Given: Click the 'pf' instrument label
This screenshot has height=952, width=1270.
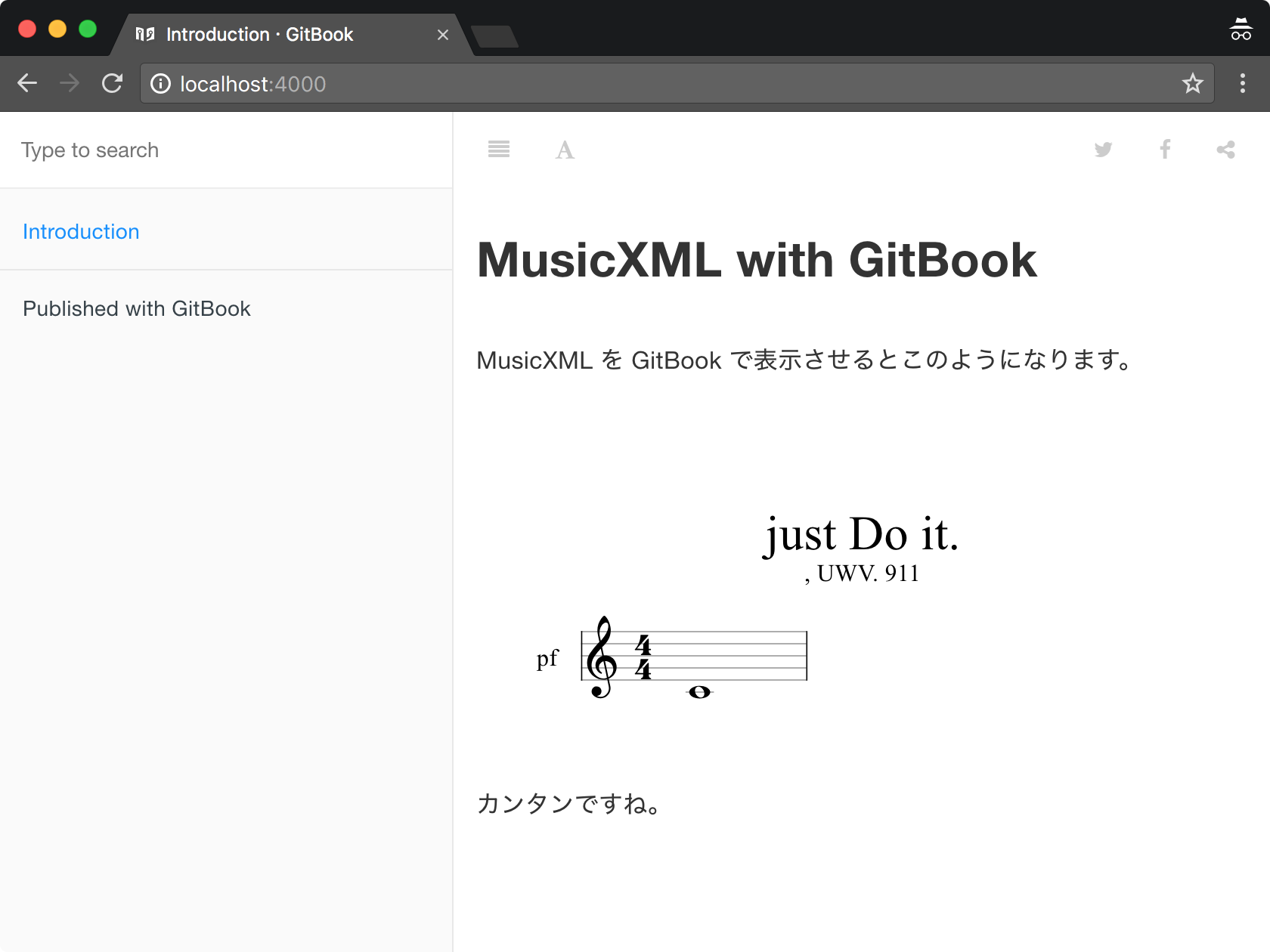Looking at the screenshot, I should pyautogui.click(x=547, y=659).
